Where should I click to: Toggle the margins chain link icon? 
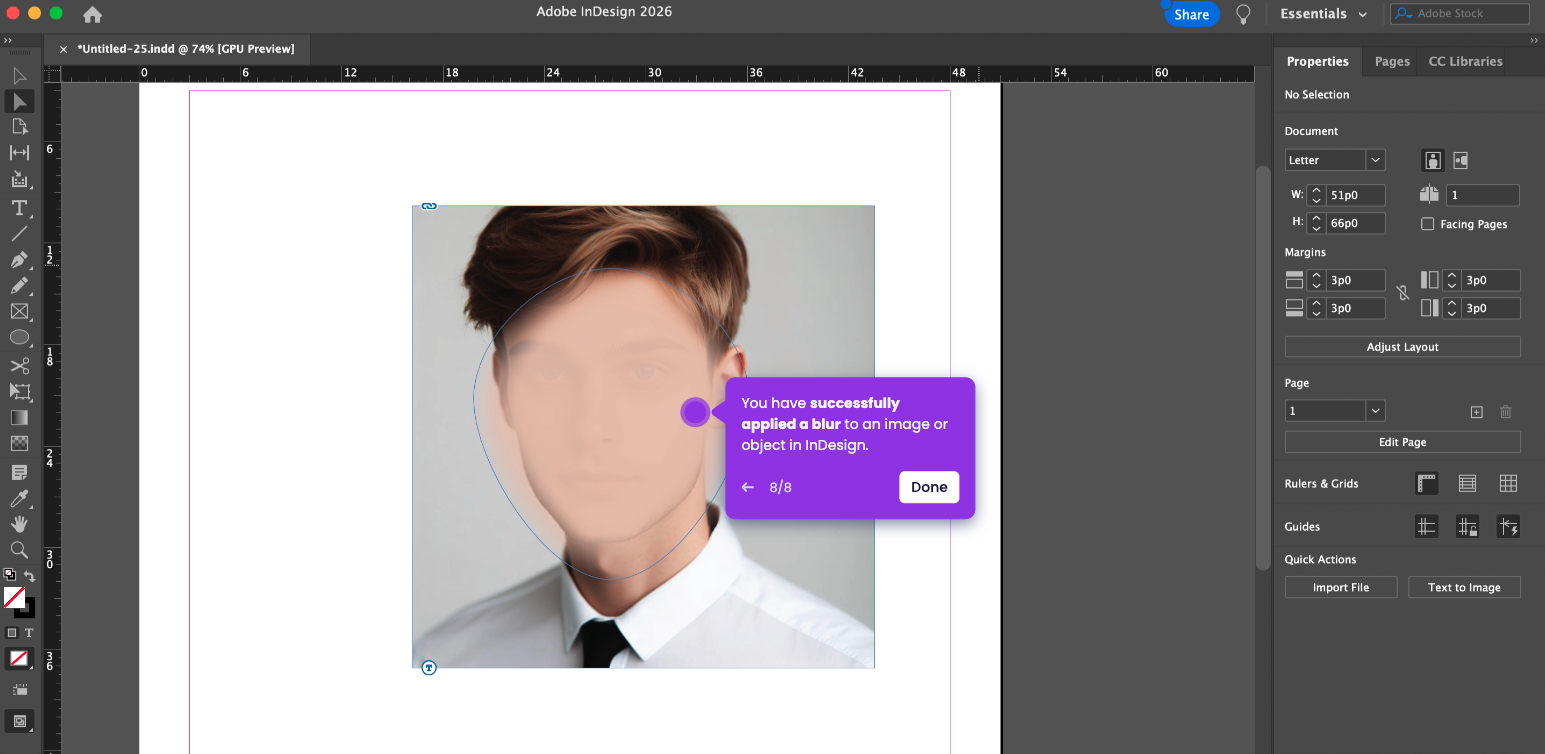(1402, 294)
